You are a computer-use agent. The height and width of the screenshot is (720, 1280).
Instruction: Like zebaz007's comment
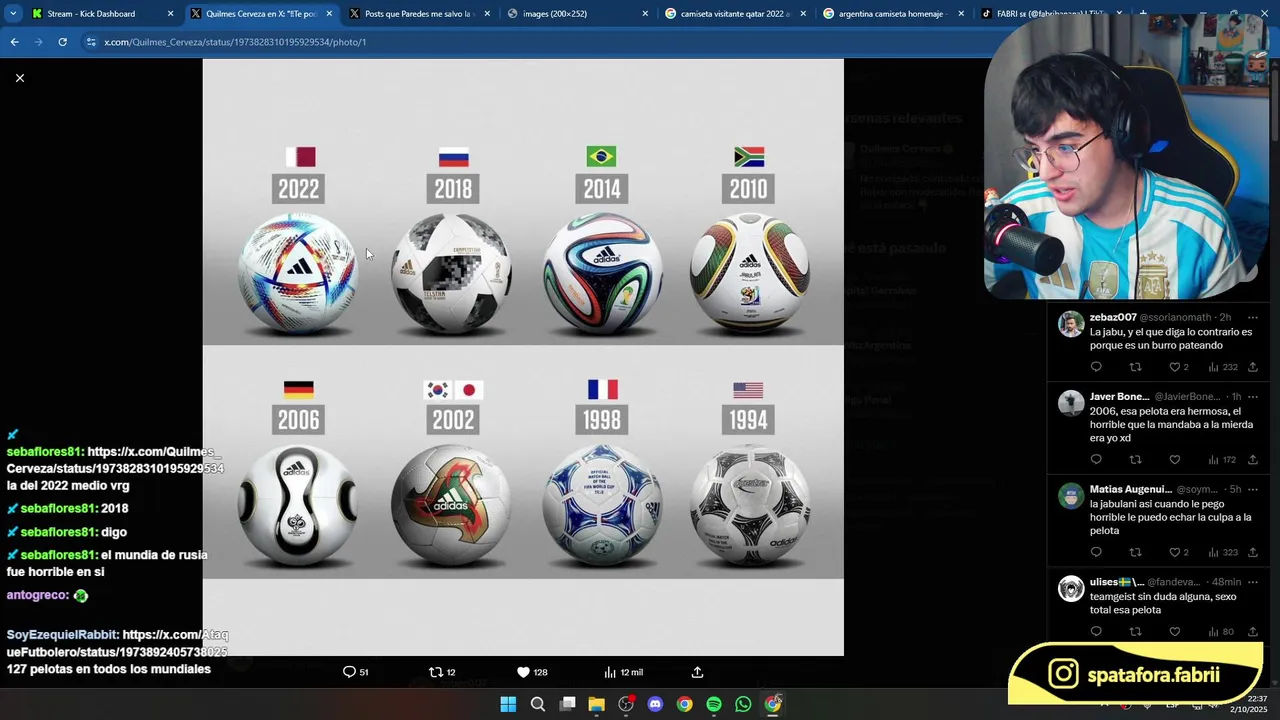(x=1178, y=367)
